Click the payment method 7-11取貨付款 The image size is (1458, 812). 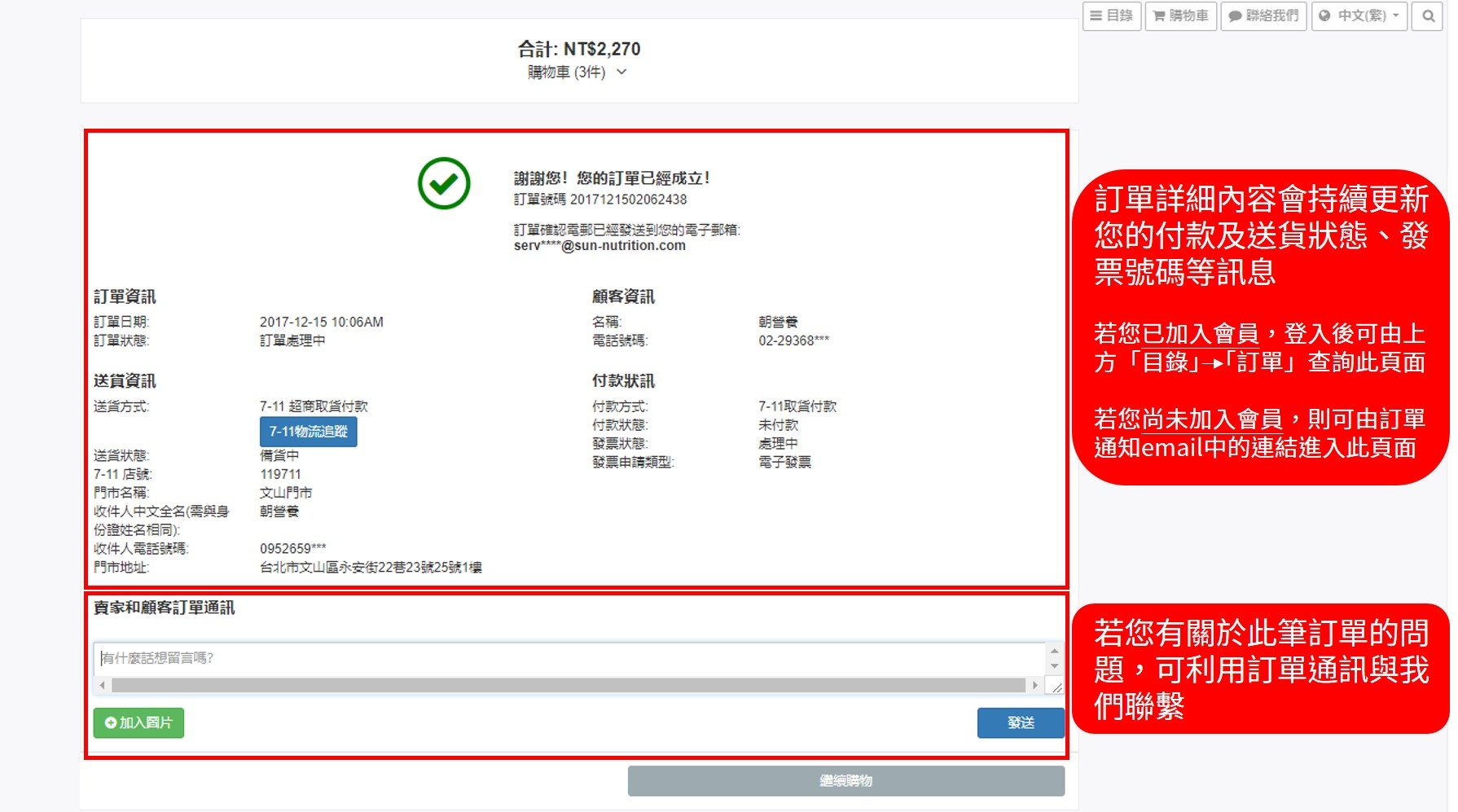[797, 406]
